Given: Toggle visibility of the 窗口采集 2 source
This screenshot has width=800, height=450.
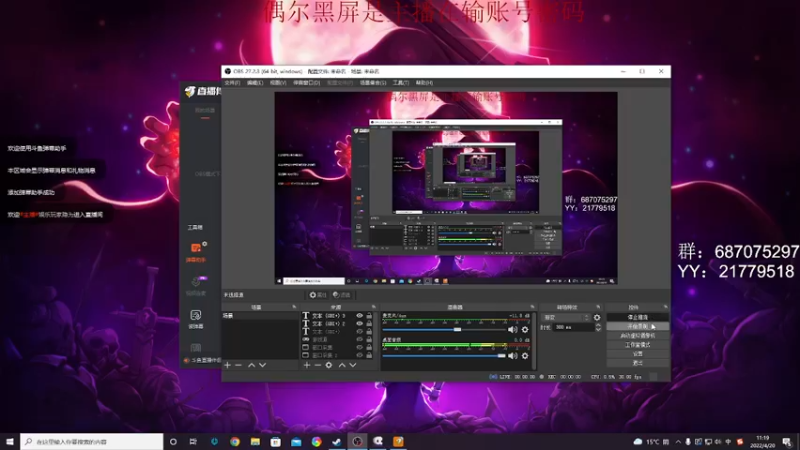Looking at the screenshot, I should (360, 355).
